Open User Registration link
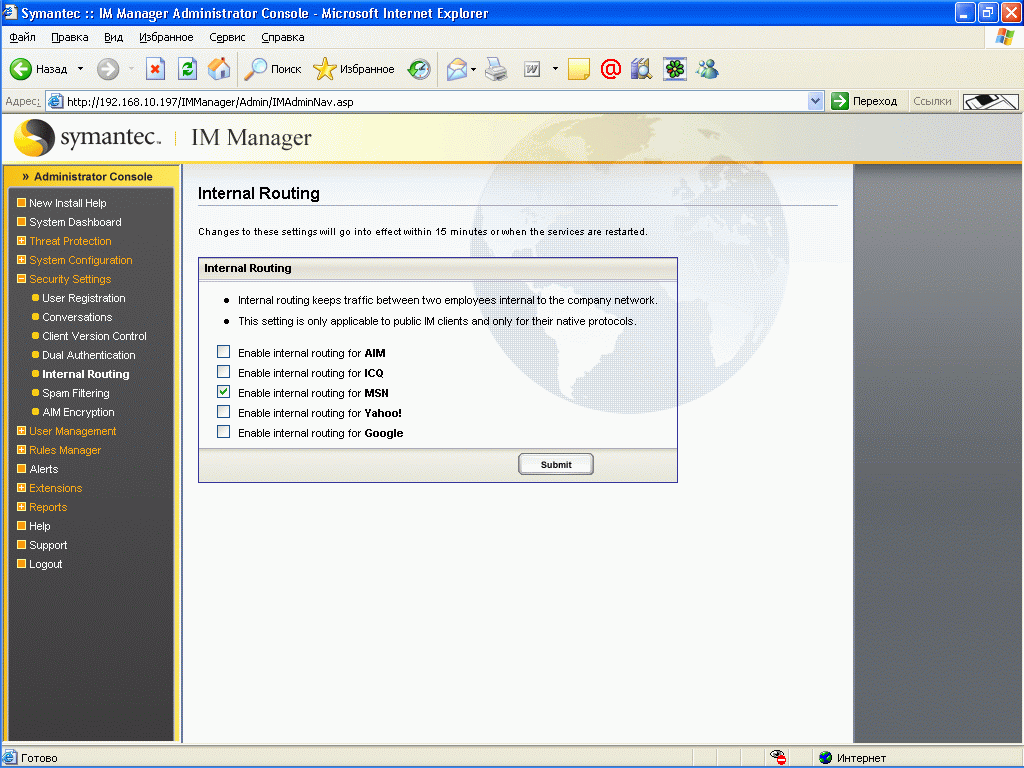Viewport: 1024px width, 768px height. point(84,298)
